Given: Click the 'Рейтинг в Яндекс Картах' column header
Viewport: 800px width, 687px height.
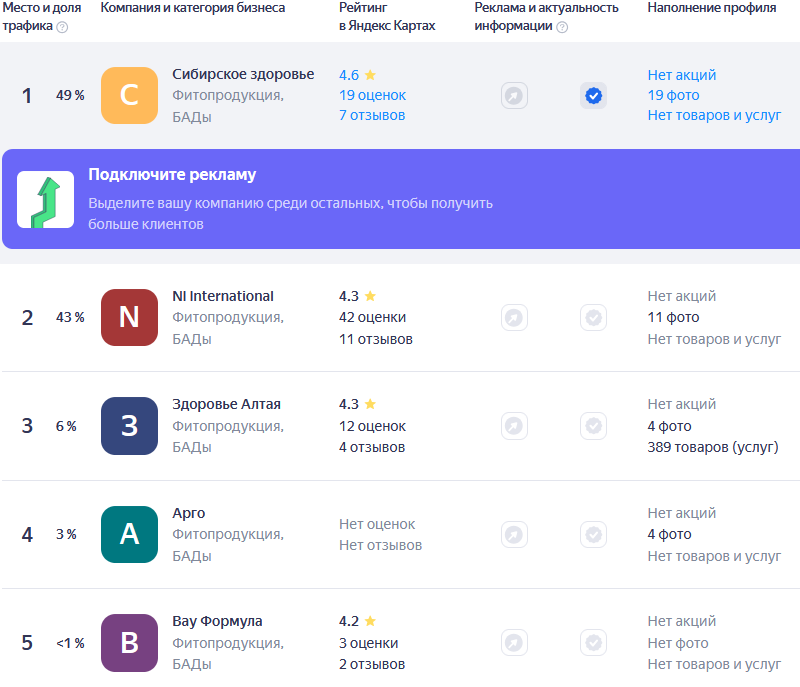Looking at the screenshot, I should [387, 17].
